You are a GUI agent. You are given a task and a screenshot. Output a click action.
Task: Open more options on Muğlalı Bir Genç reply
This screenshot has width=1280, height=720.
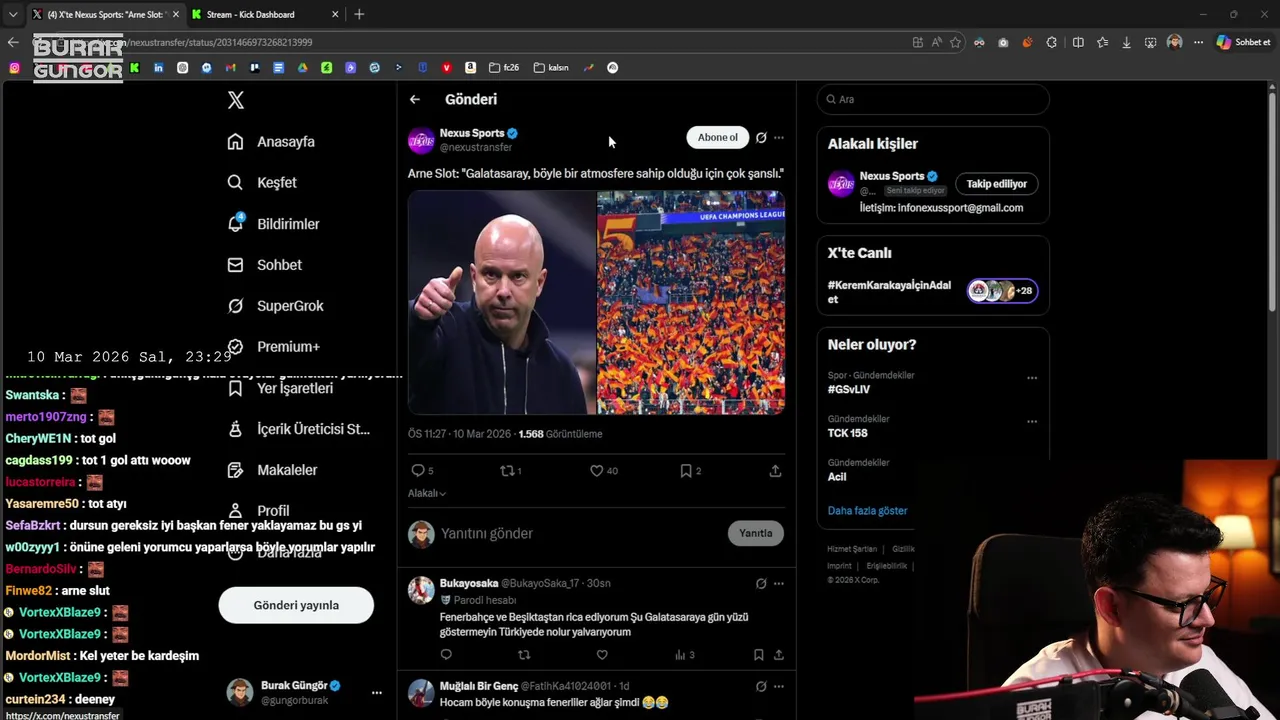coord(779,686)
